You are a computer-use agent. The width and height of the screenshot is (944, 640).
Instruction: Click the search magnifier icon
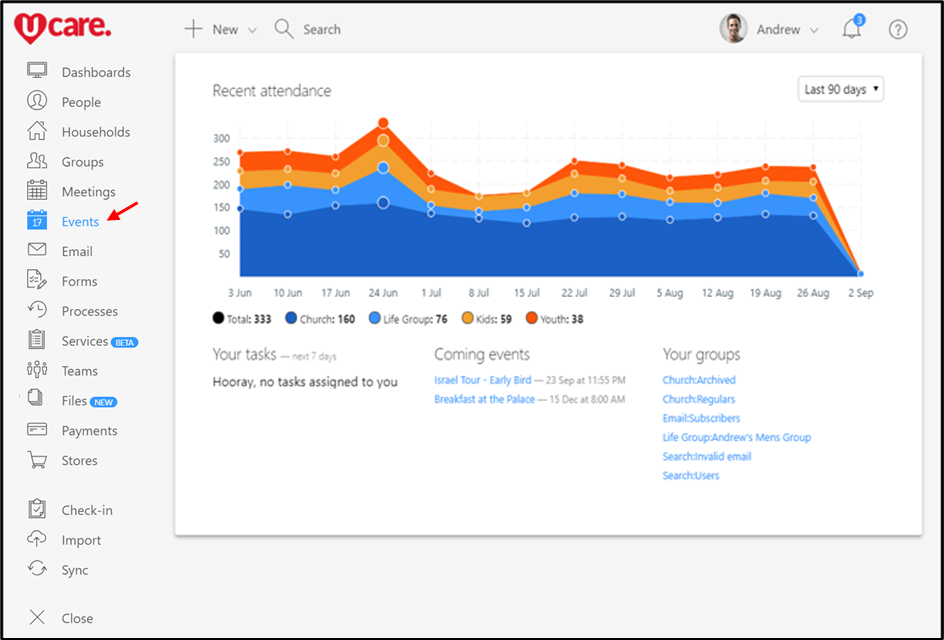[284, 29]
